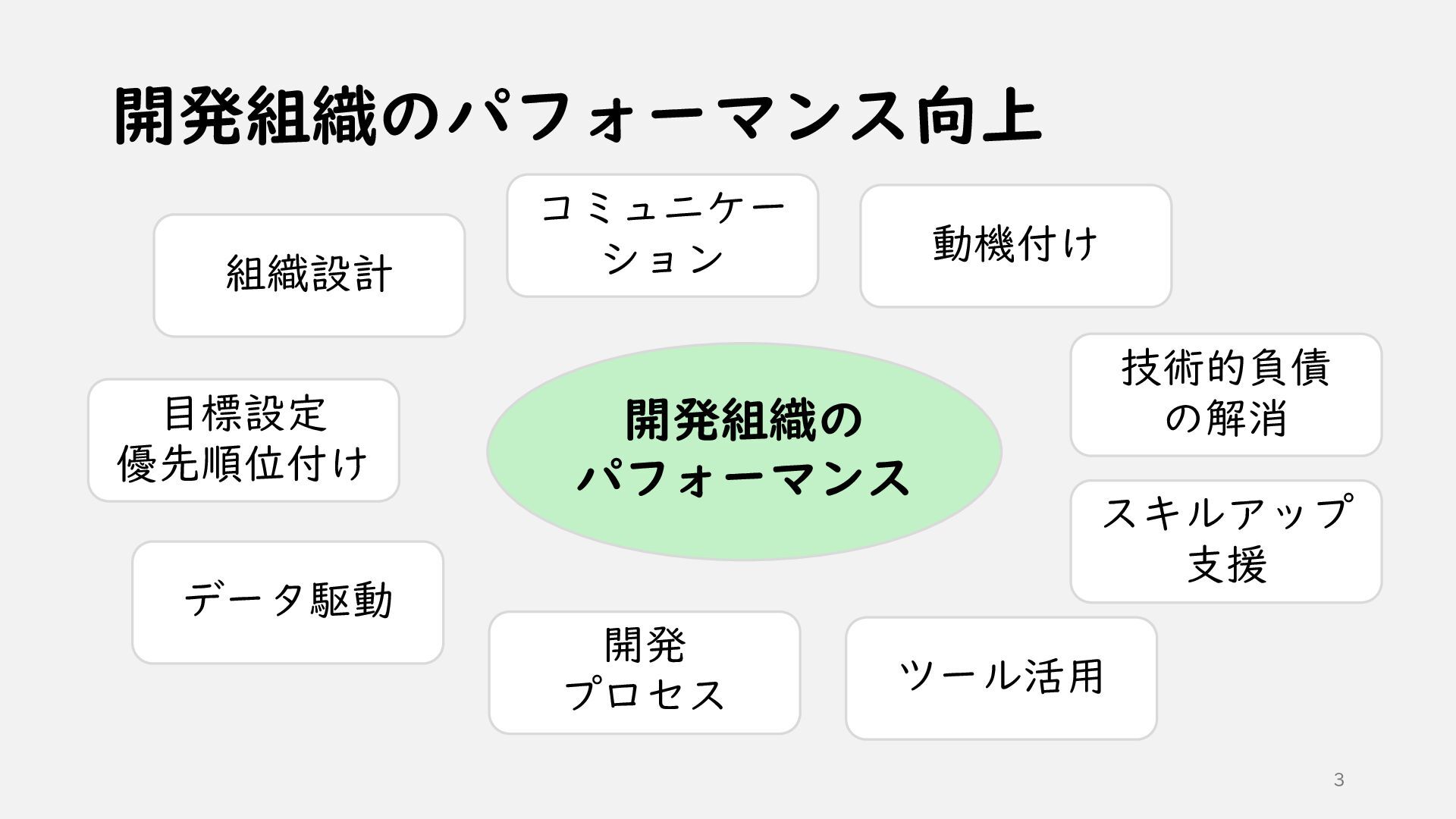
Task: Select the 技術的負債の解消 box
Action: (x=1226, y=394)
